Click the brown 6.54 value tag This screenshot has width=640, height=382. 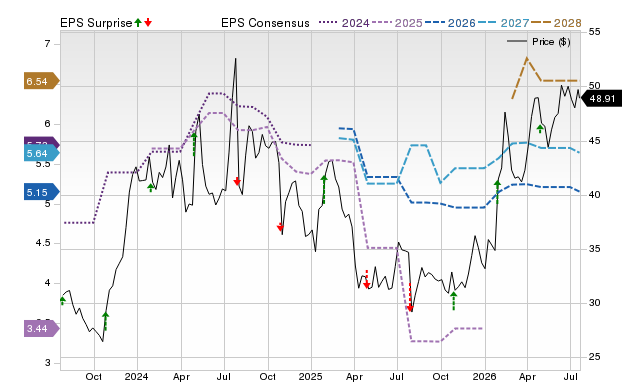41,81
